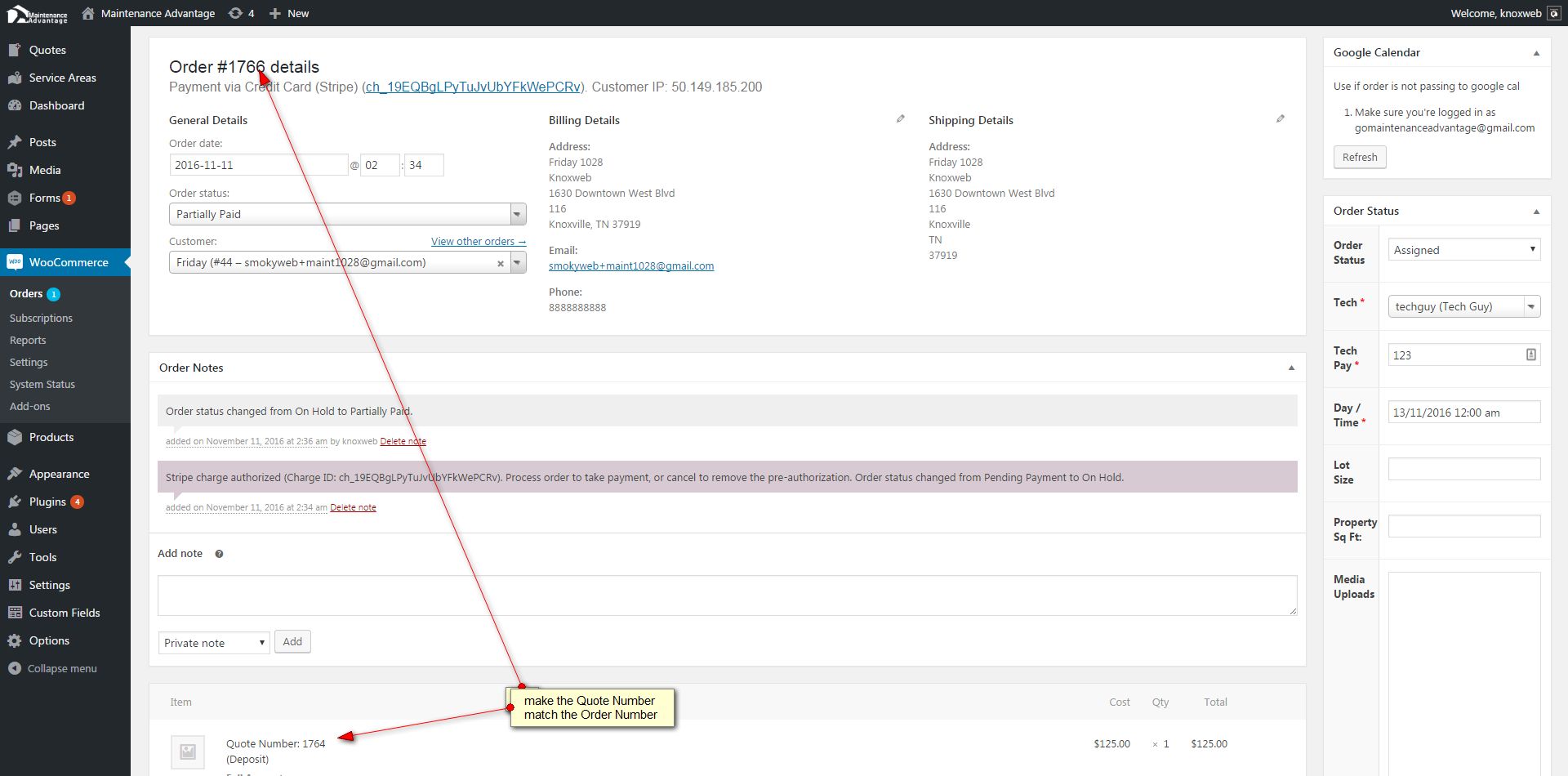Click the Tech Pay input field

[1464, 355]
